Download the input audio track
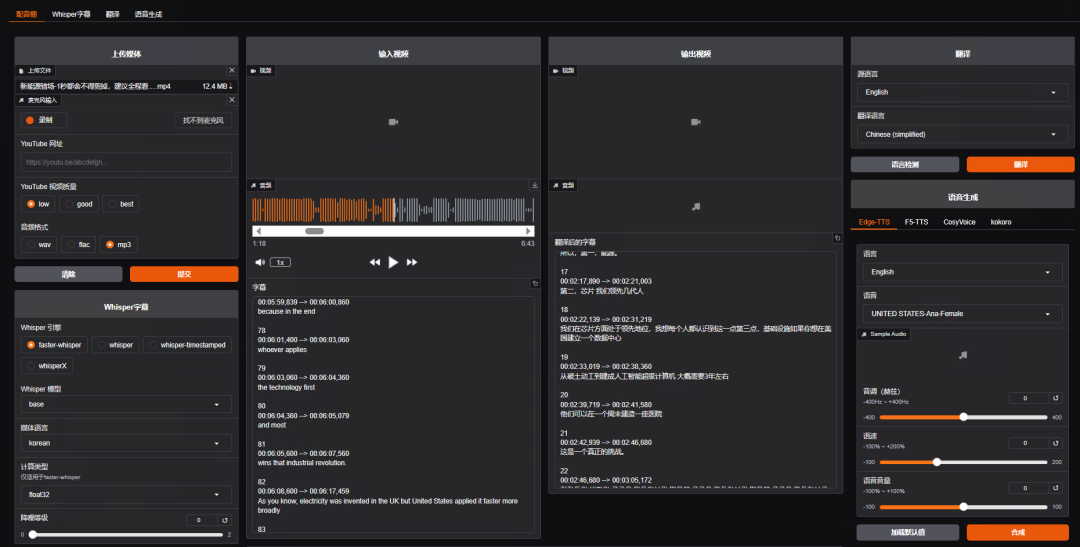 [x=534, y=185]
